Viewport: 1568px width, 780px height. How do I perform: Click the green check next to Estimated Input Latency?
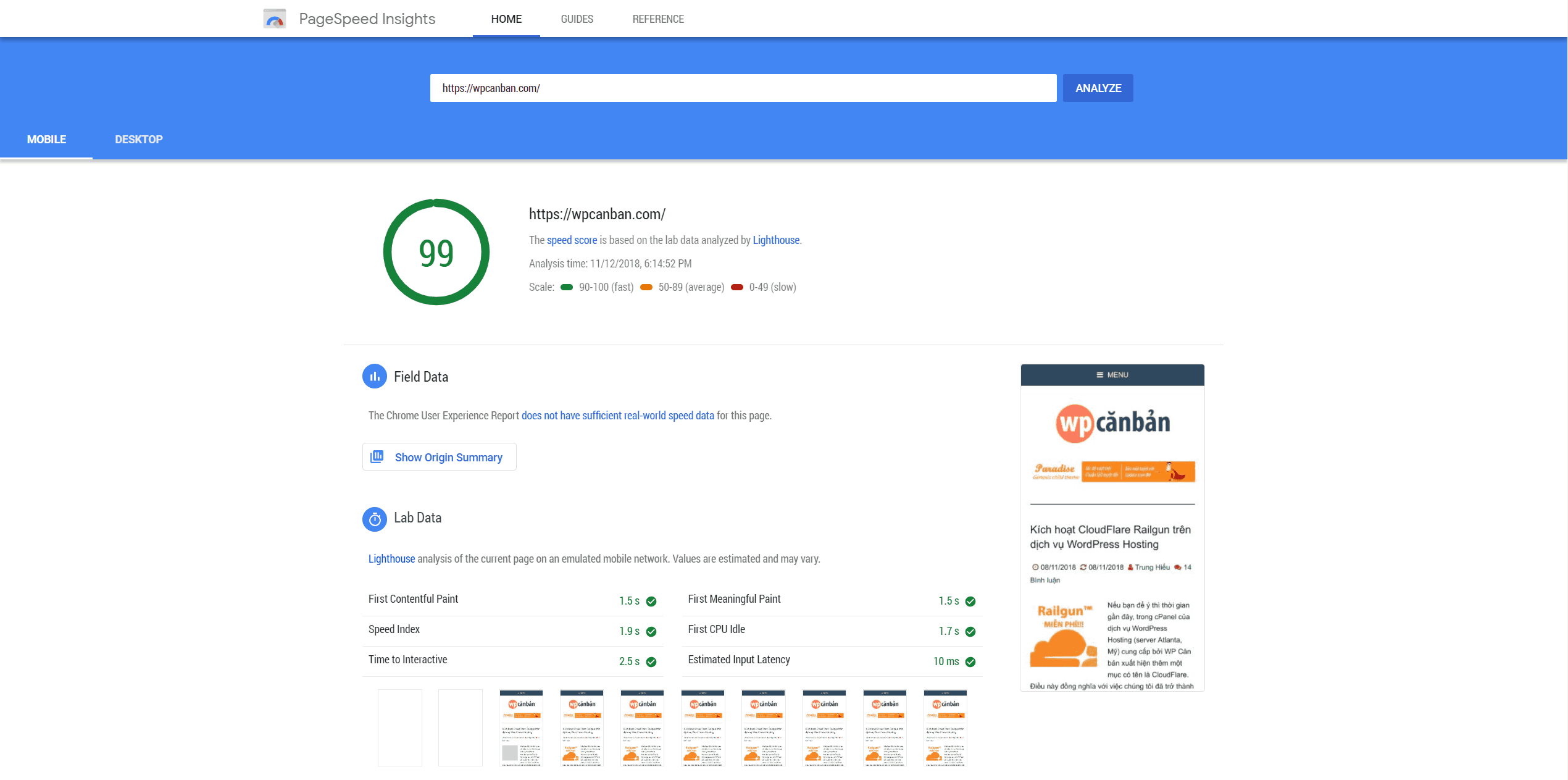(970, 661)
